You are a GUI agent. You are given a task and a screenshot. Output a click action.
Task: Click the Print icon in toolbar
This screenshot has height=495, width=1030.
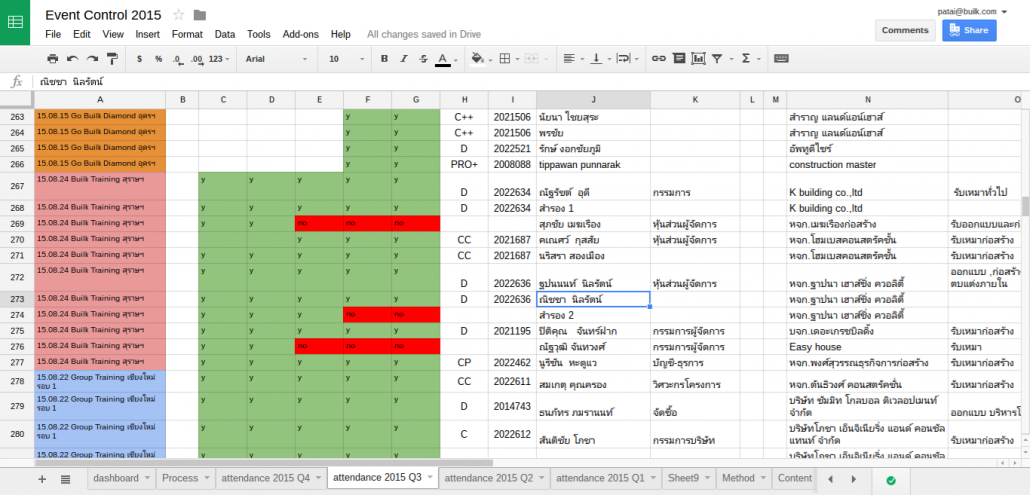pos(53,59)
